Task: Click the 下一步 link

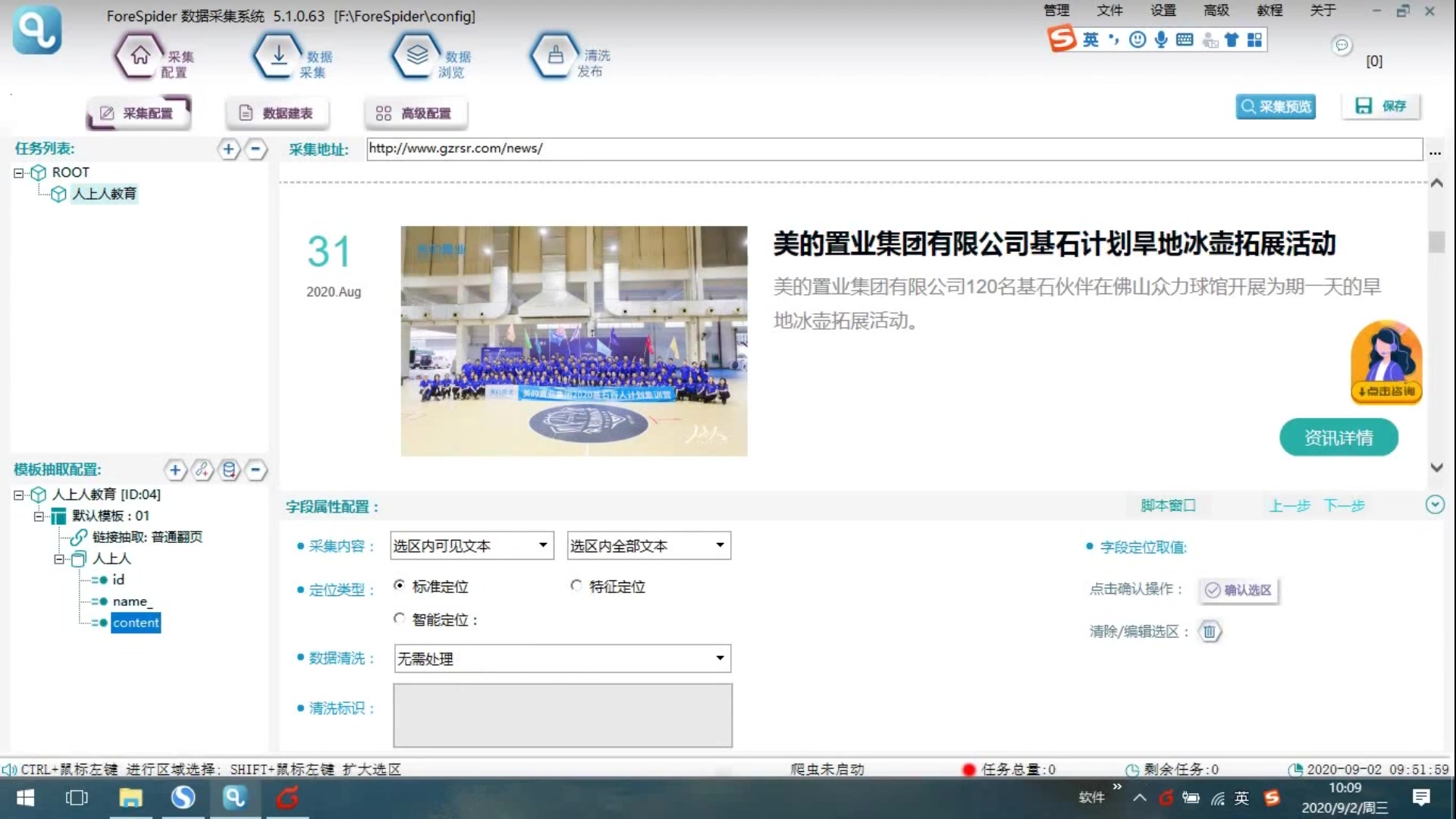Action: point(1344,505)
